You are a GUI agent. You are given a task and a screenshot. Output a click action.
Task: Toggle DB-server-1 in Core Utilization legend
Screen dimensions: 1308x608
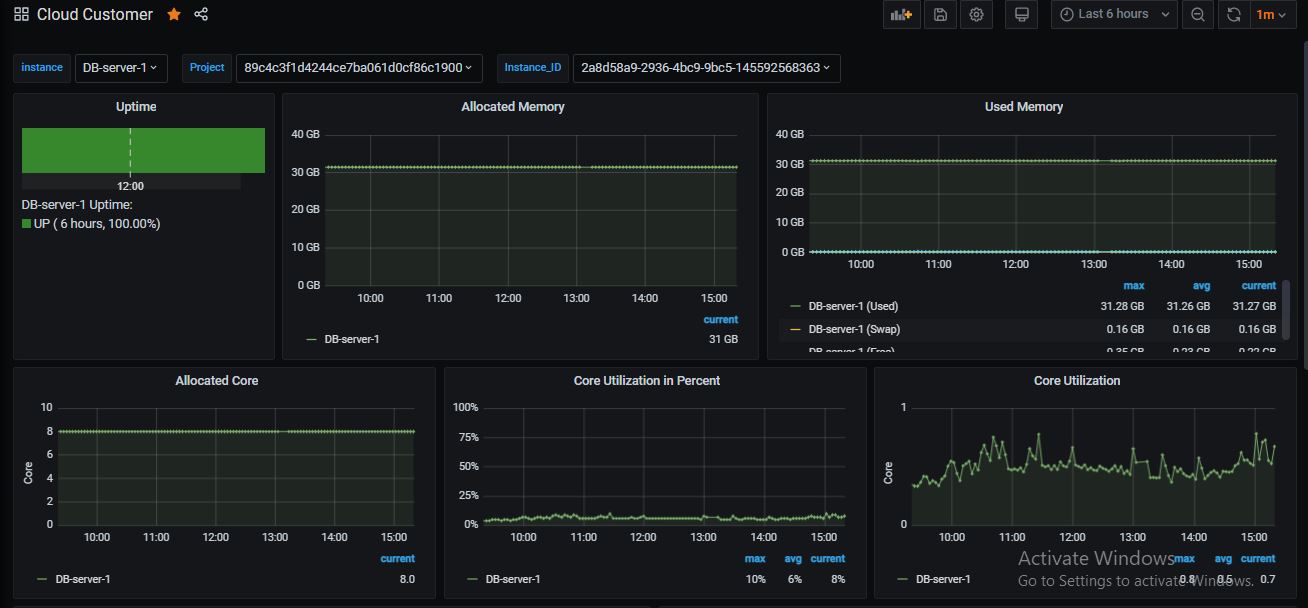point(943,579)
